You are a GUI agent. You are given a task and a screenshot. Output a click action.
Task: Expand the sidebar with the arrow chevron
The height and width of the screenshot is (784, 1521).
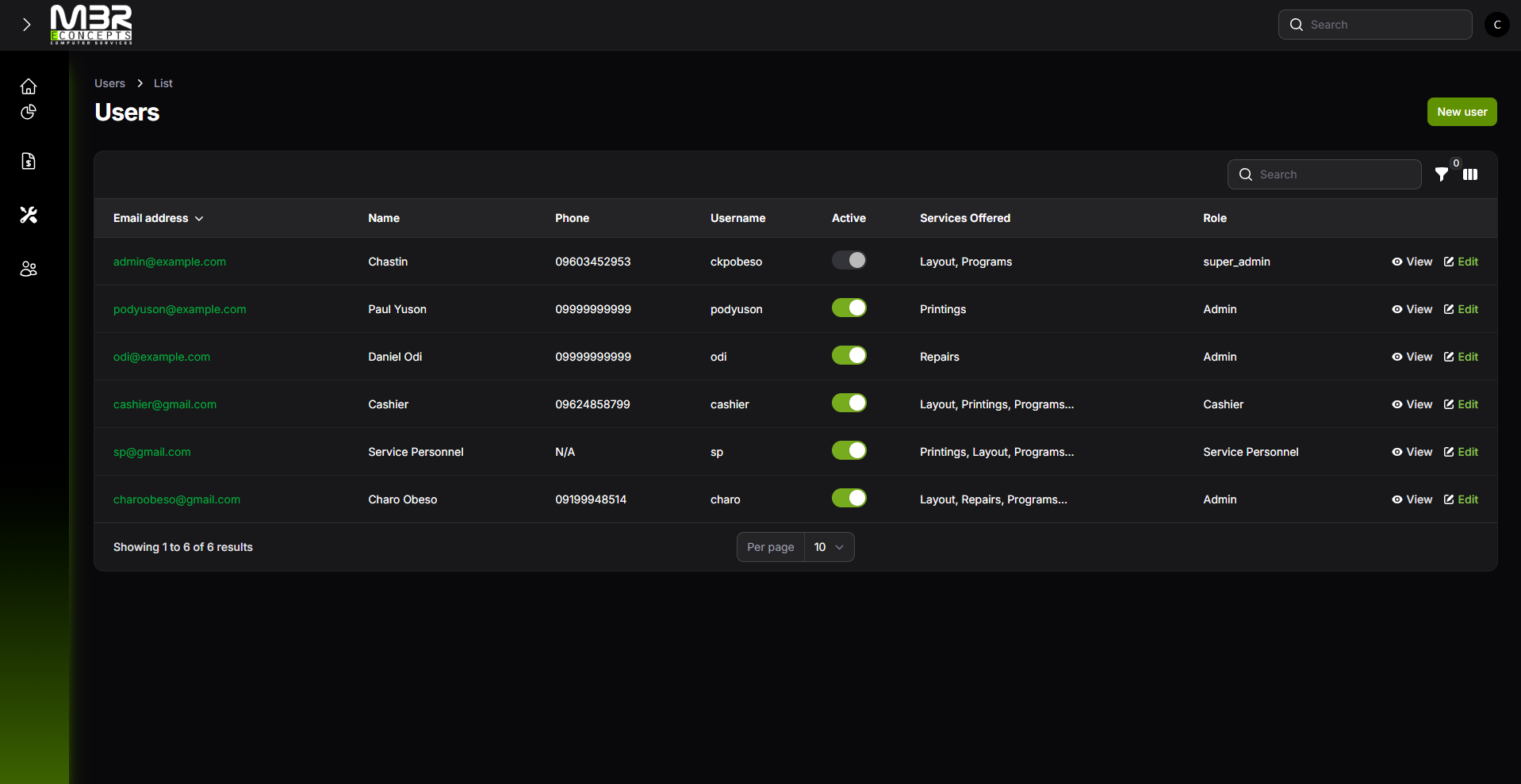click(x=27, y=25)
